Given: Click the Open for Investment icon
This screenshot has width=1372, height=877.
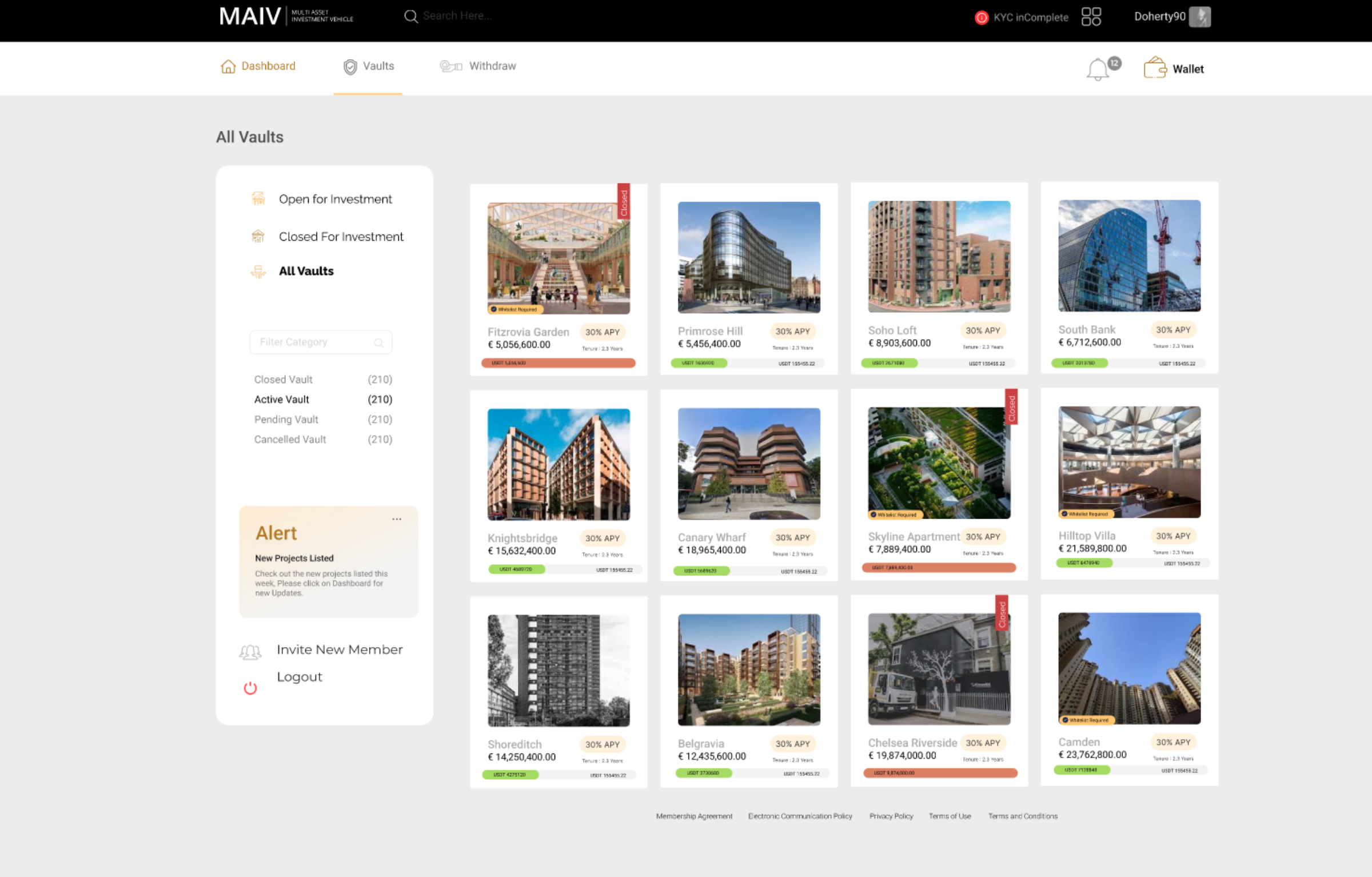Looking at the screenshot, I should coord(258,198).
